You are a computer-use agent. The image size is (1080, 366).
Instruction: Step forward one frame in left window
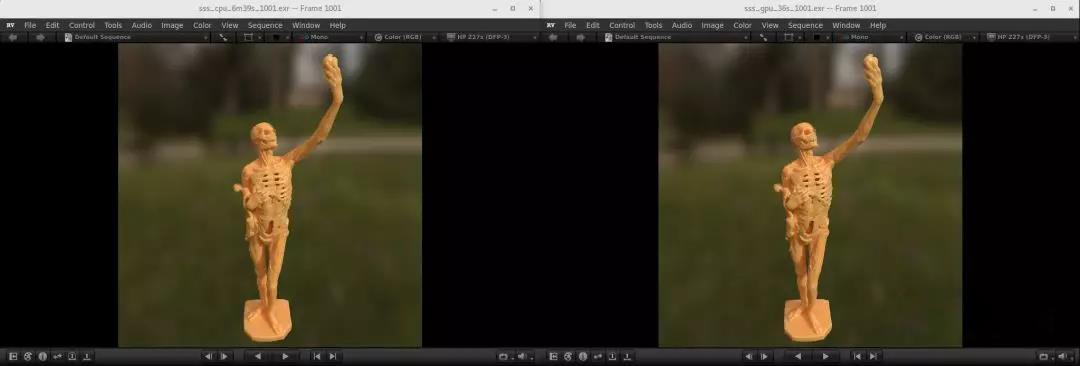(224, 356)
